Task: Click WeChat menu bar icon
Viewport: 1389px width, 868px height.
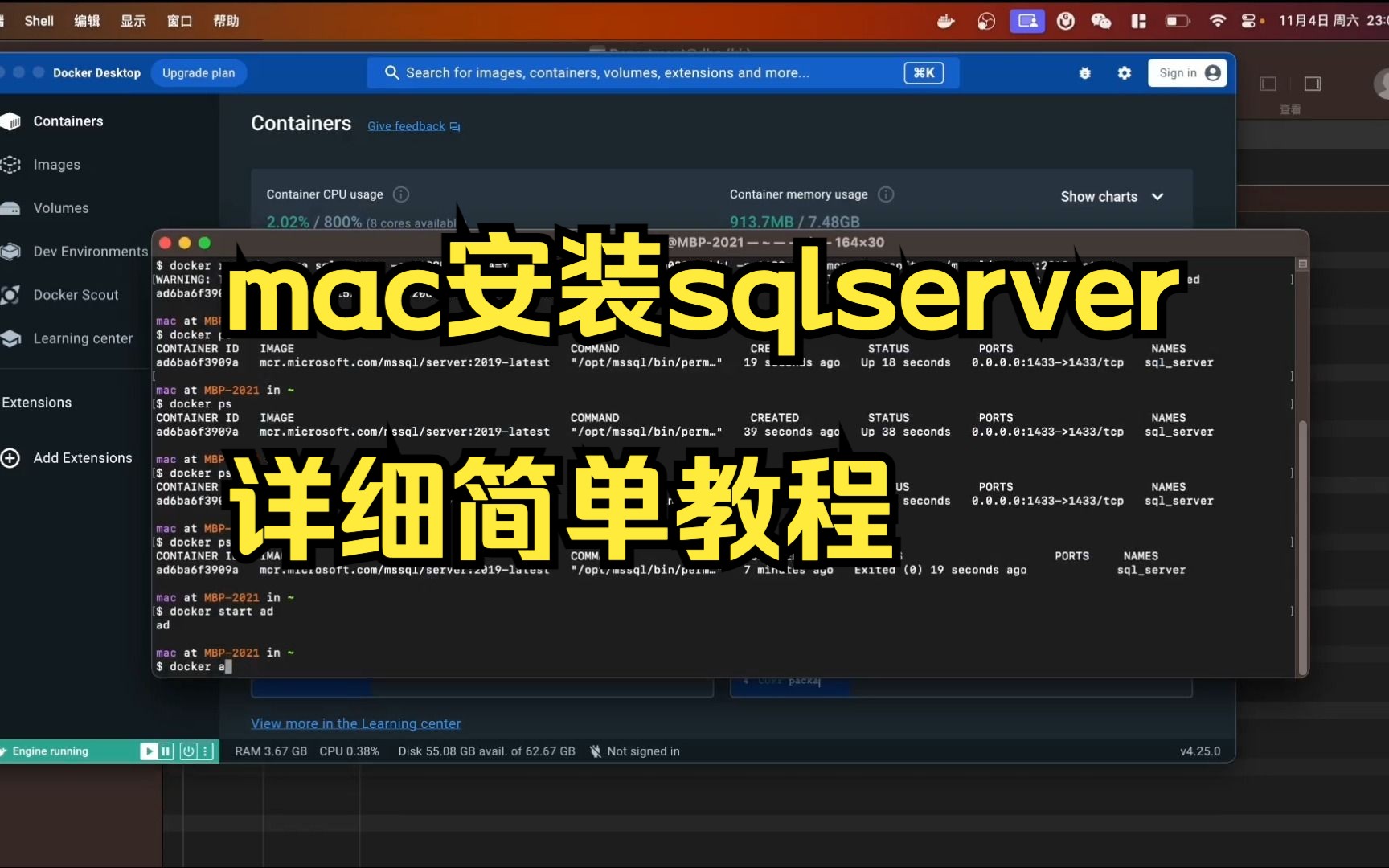Action: coord(1101,22)
